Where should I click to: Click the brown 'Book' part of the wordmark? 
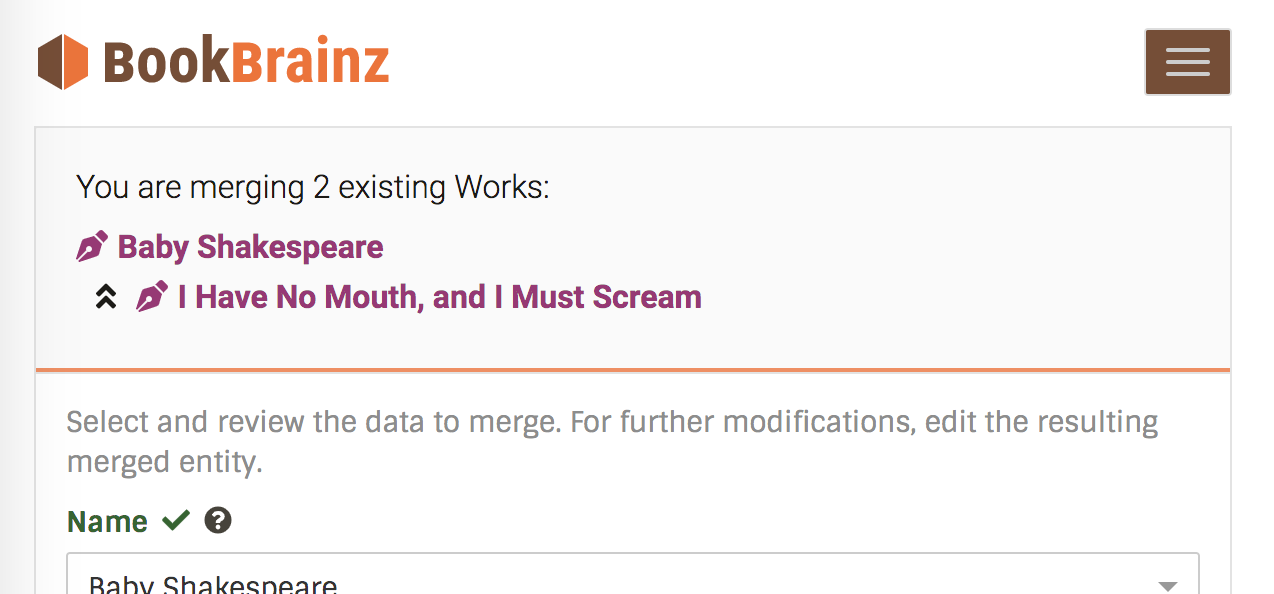coord(166,62)
